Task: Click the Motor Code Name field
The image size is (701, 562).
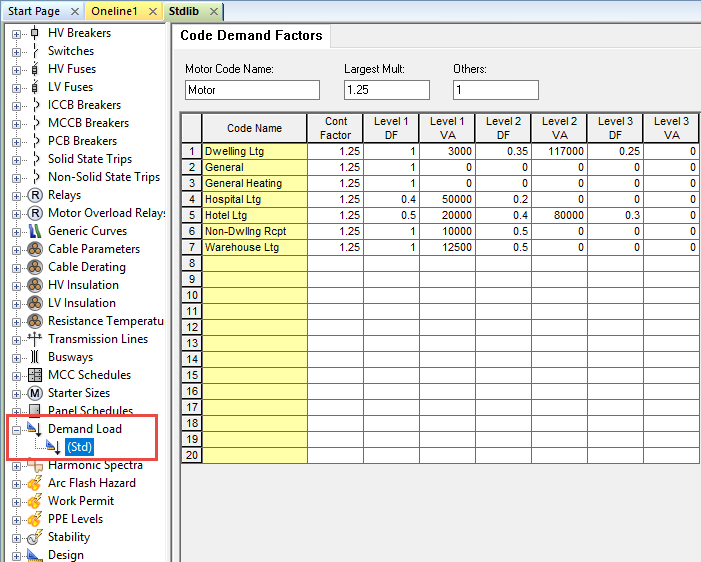Action: click(252, 90)
